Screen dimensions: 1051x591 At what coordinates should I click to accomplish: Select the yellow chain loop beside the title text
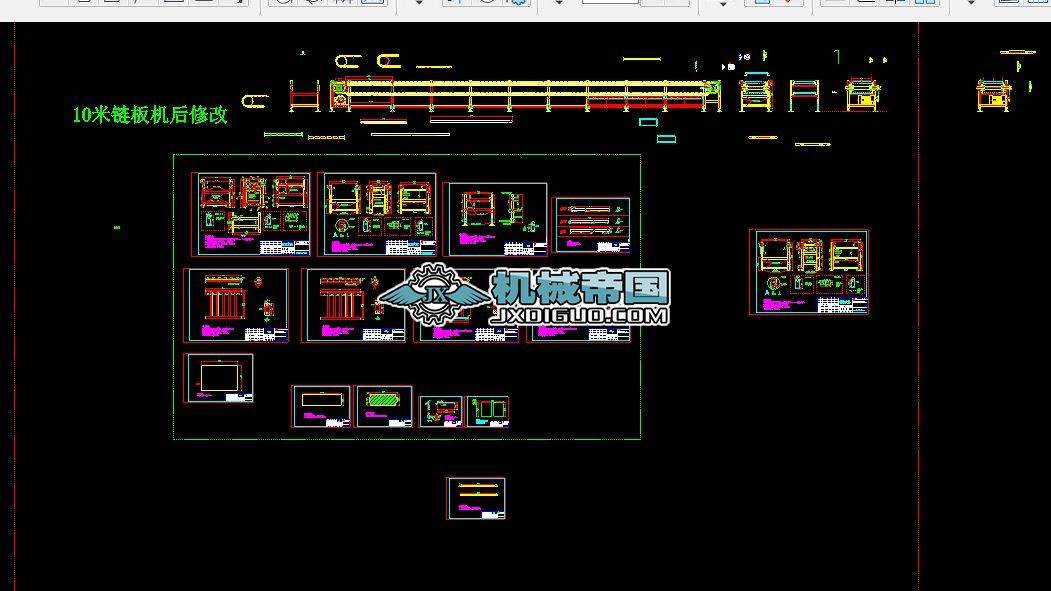point(255,101)
